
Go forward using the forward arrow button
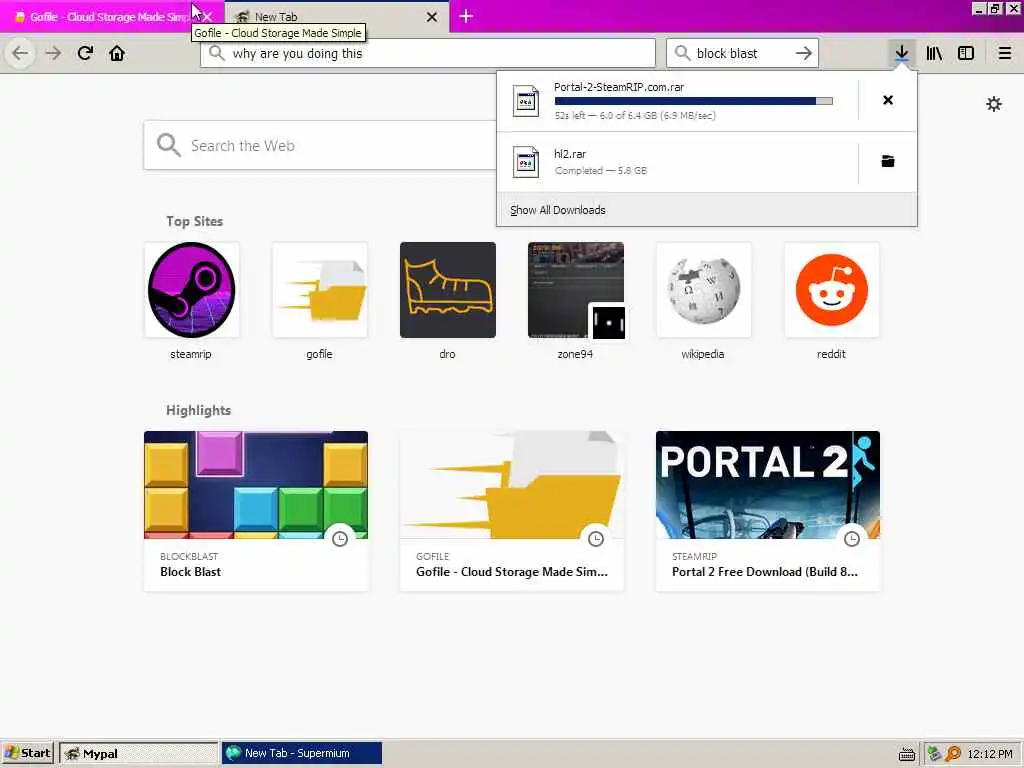click(x=53, y=53)
